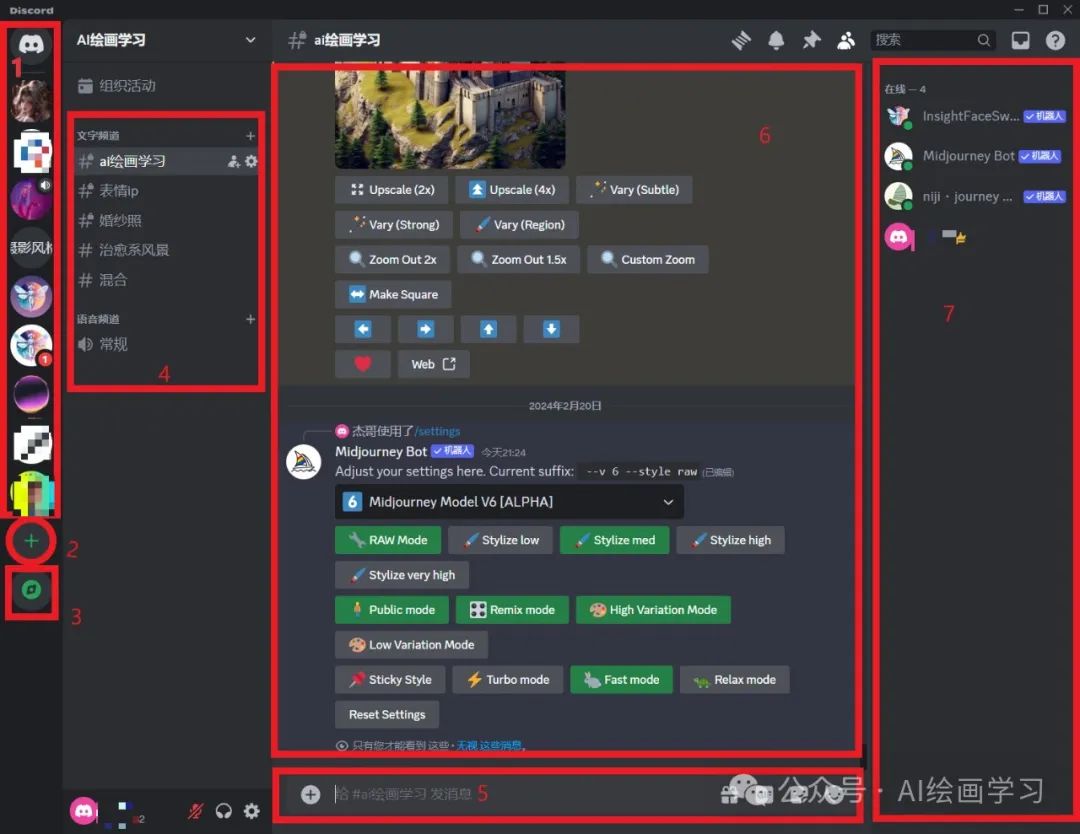
Task: Open User Settings gear icon
Action: coord(252,811)
